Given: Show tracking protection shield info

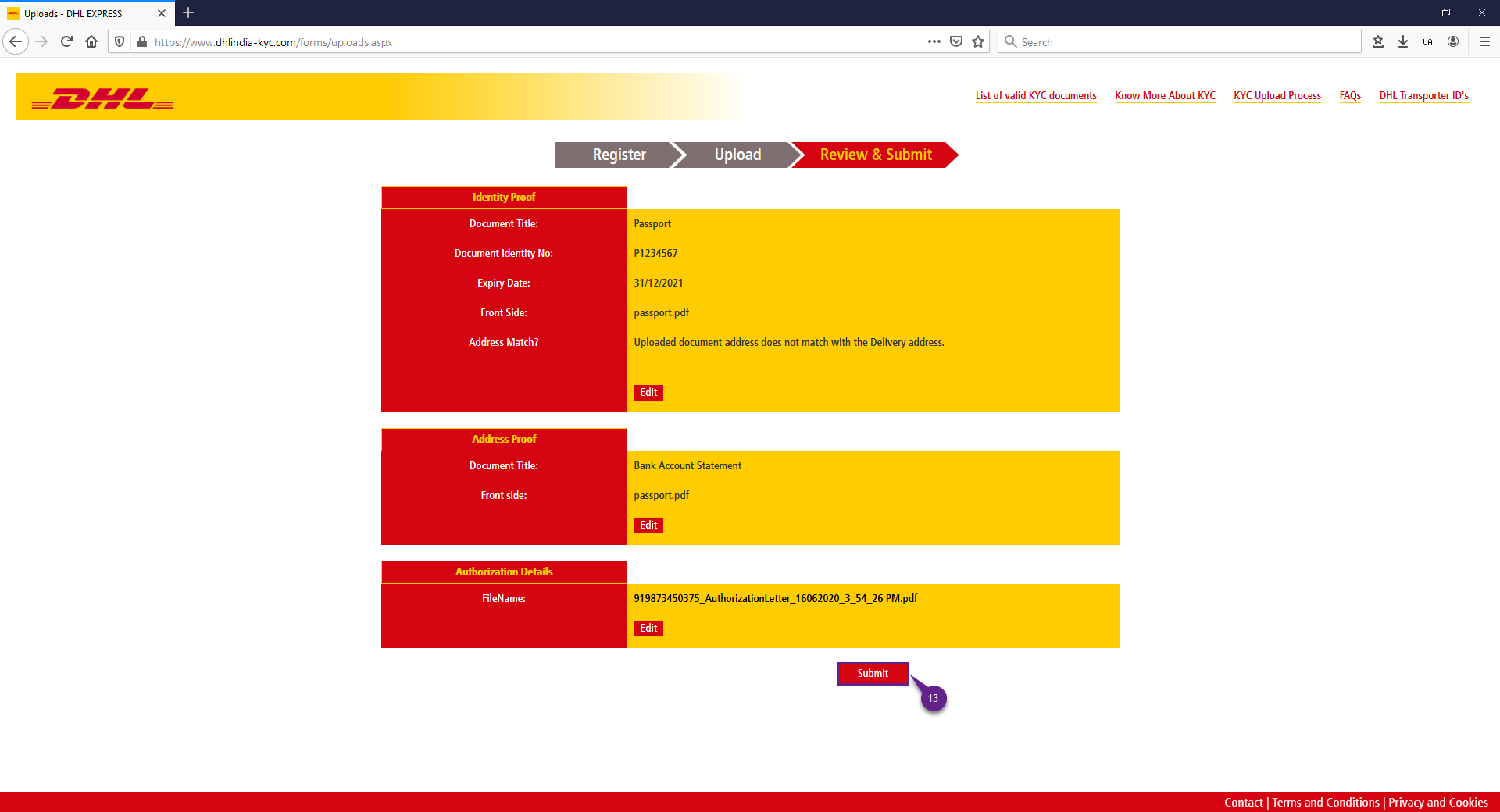Looking at the screenshot, I should tap(120, 41).
